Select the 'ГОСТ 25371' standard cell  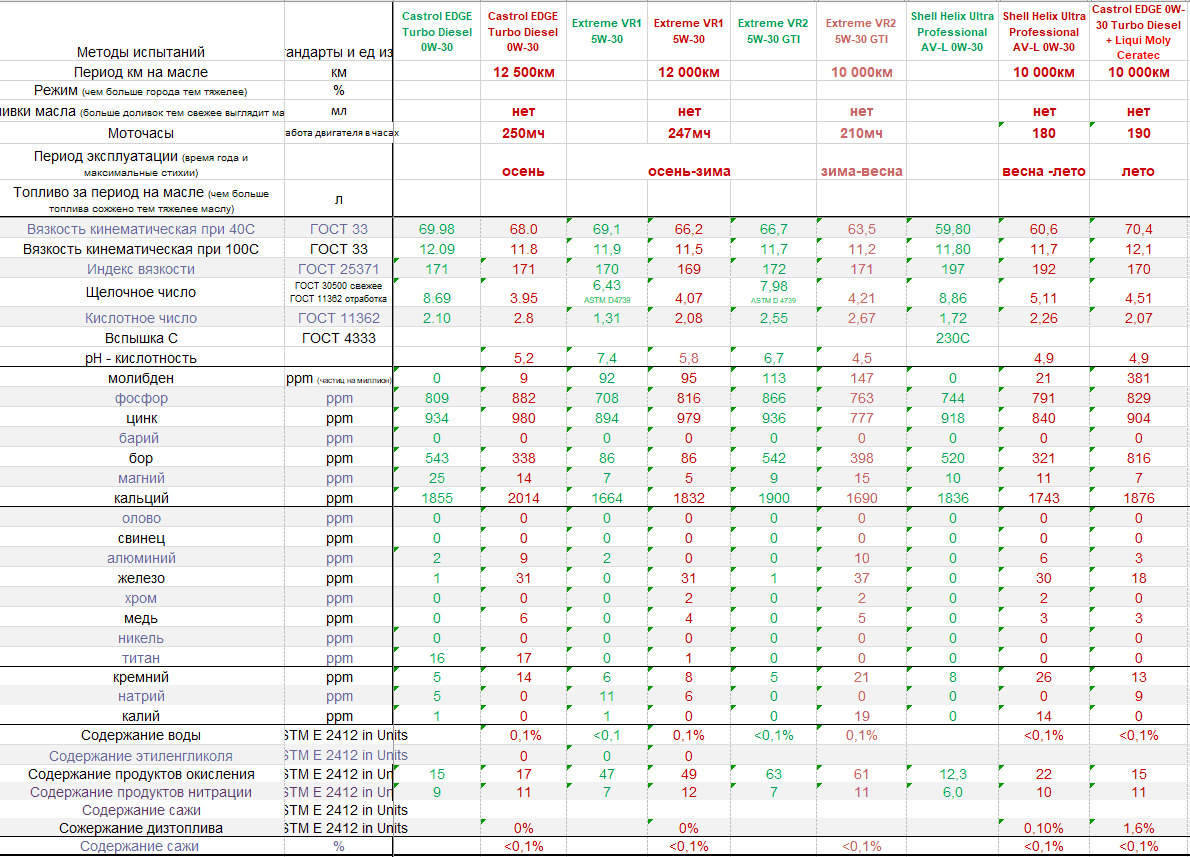338,269
